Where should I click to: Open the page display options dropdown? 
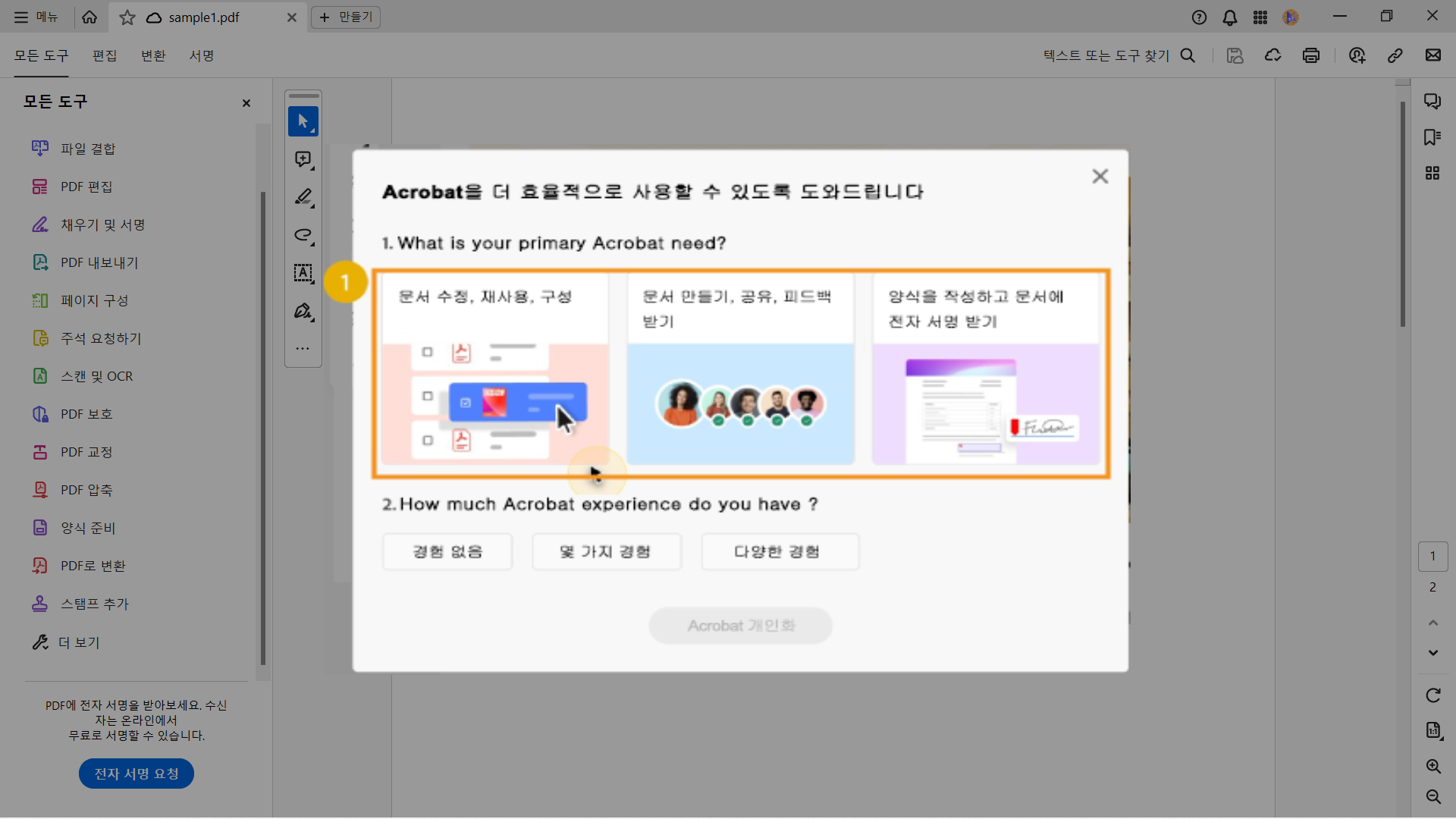pyautogui.click(x=1433, y=731)
